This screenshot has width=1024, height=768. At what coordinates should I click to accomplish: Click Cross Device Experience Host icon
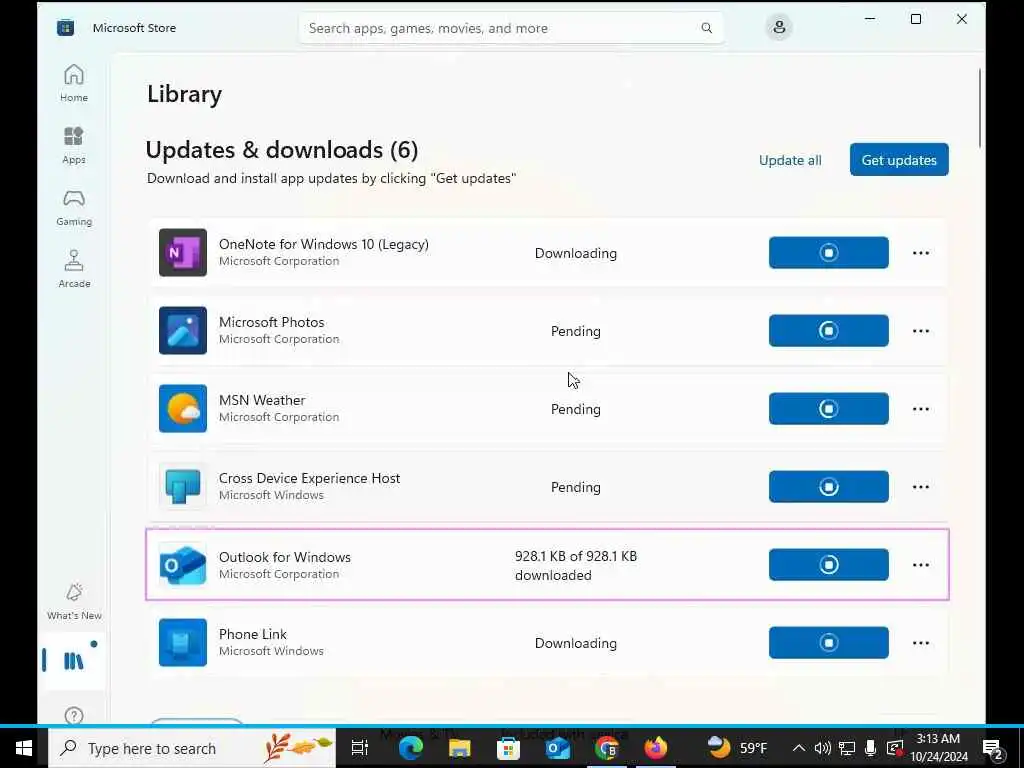coord(183,487)
